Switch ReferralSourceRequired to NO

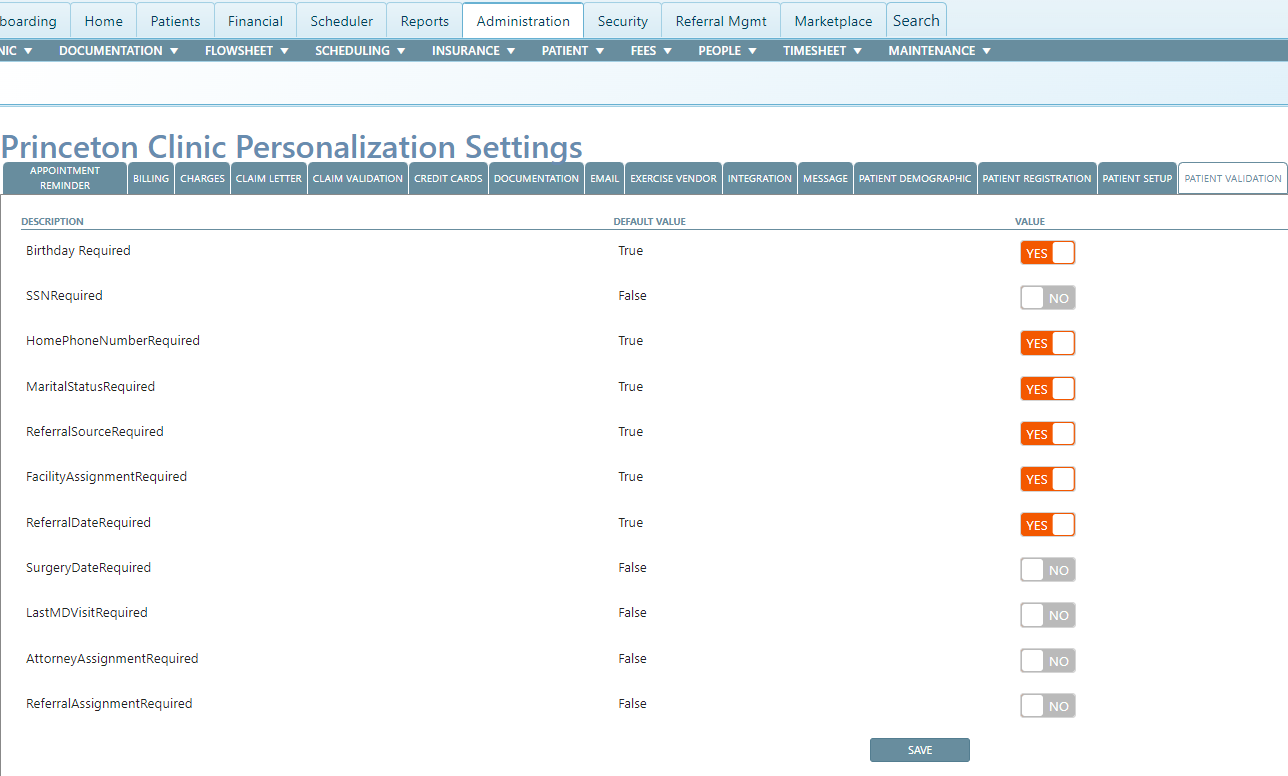[1047, 433]
